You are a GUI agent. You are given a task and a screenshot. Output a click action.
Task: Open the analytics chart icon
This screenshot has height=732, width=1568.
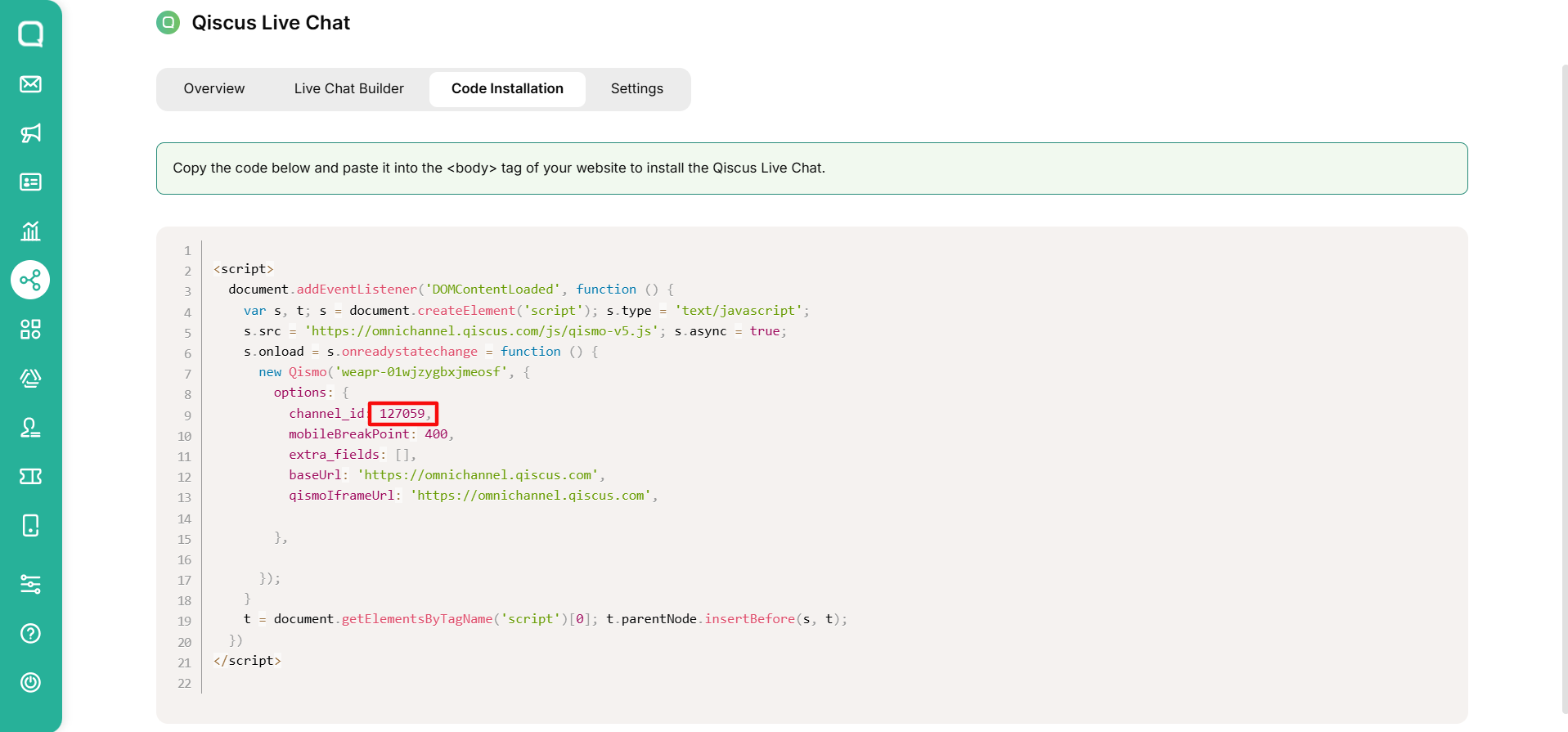pyautogui.click(x=31, y=231)
